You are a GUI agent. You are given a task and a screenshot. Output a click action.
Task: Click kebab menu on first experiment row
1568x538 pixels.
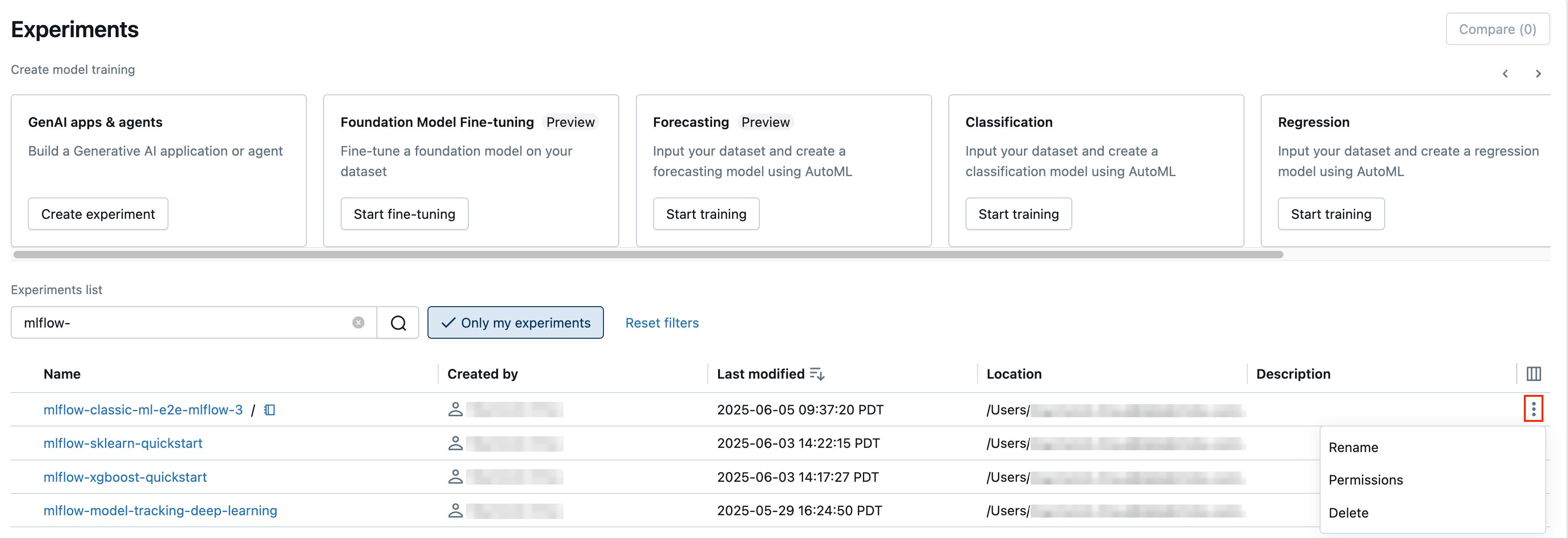pos(1533,409)
